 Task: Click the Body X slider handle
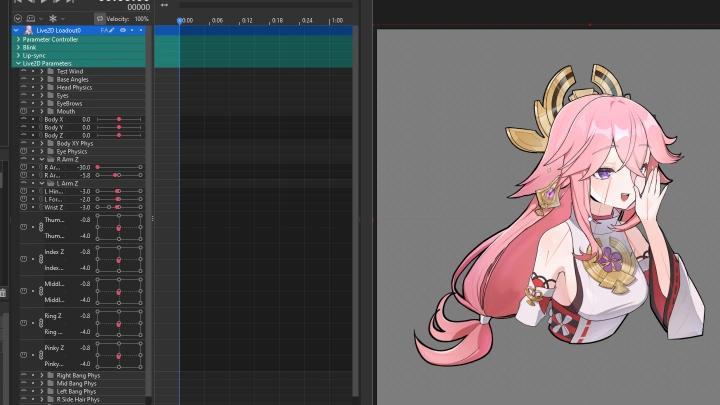tap(119, 119)
